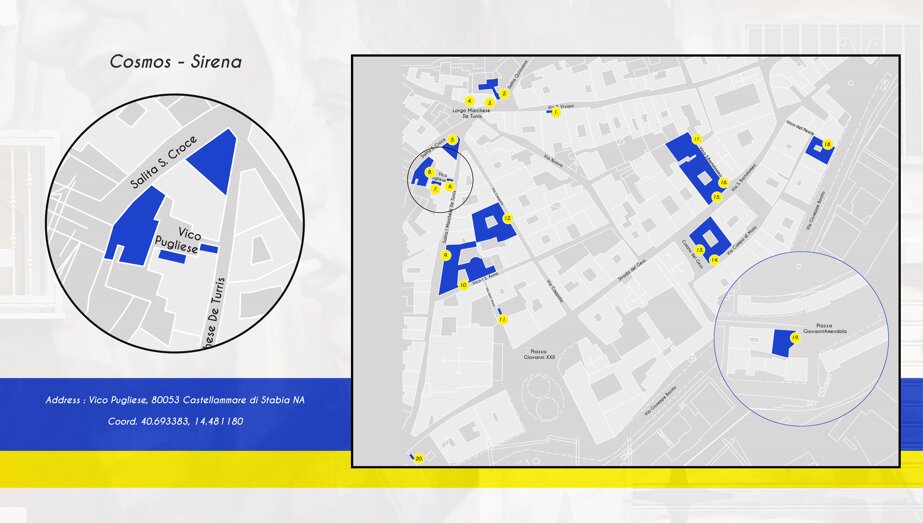The width and height of the screenshot is (923, 523).
Task: Click the 'Piazza Giovanni XXIII' map label
Action: 539,354
